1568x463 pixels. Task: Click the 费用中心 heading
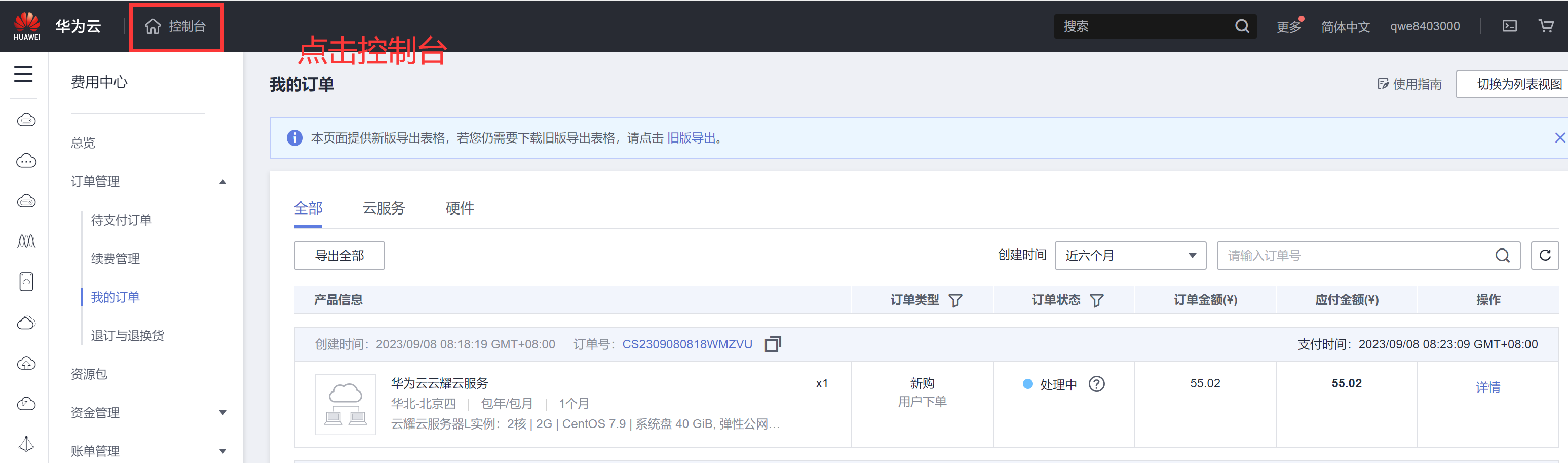99,82
